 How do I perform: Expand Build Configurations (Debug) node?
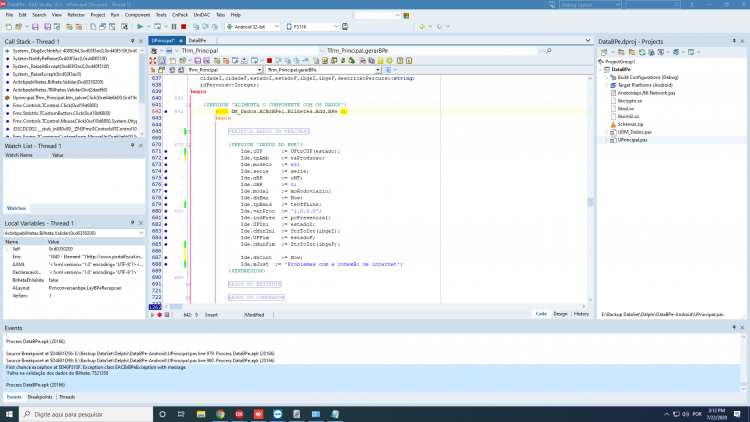pos(607,77)
